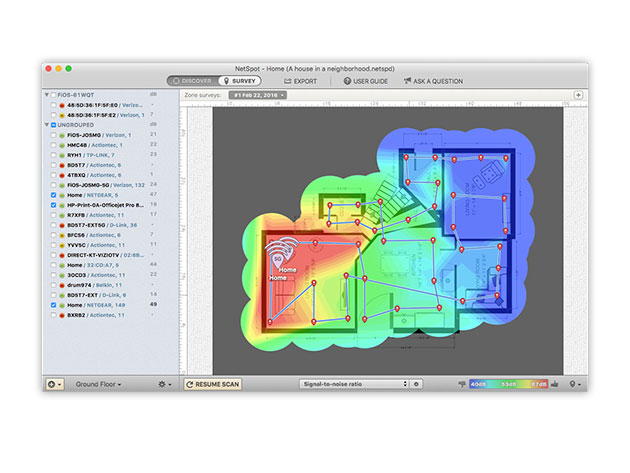Screen dimensions: 630x473
Task: Open the location pin menu in bottom right
Action: point(574,384)
